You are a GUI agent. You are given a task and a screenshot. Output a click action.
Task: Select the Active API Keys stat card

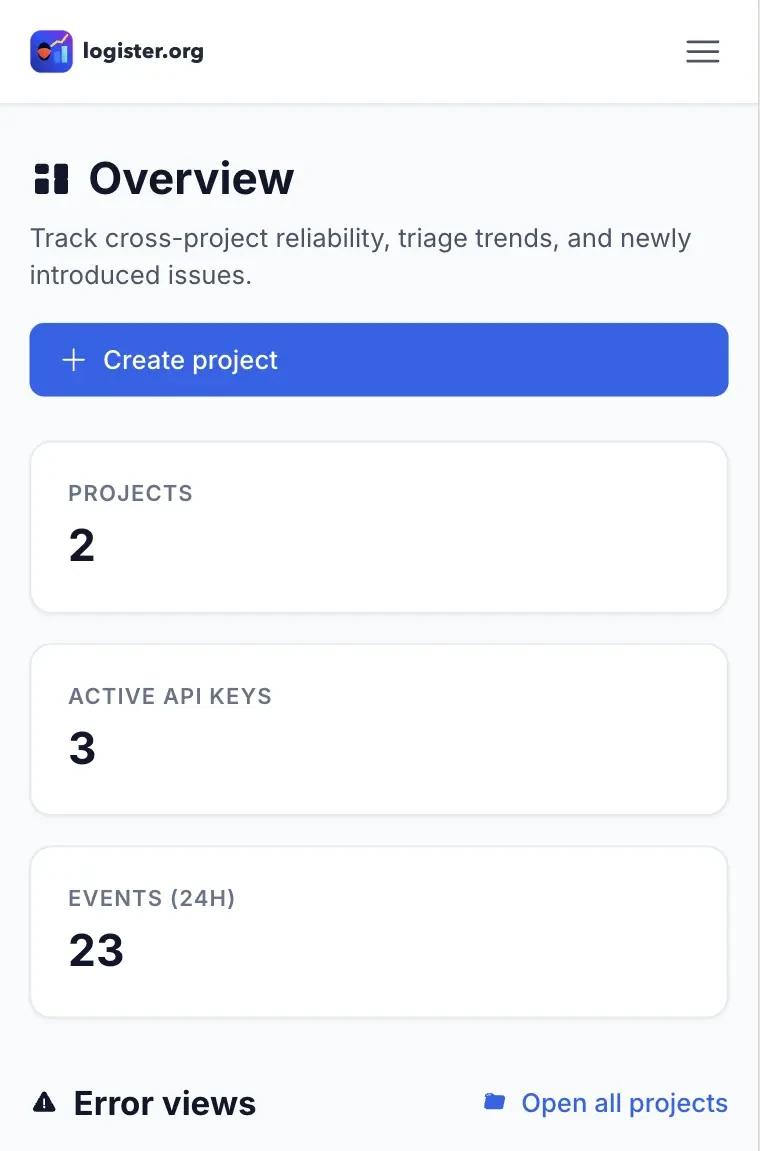(x=379, y=730)
